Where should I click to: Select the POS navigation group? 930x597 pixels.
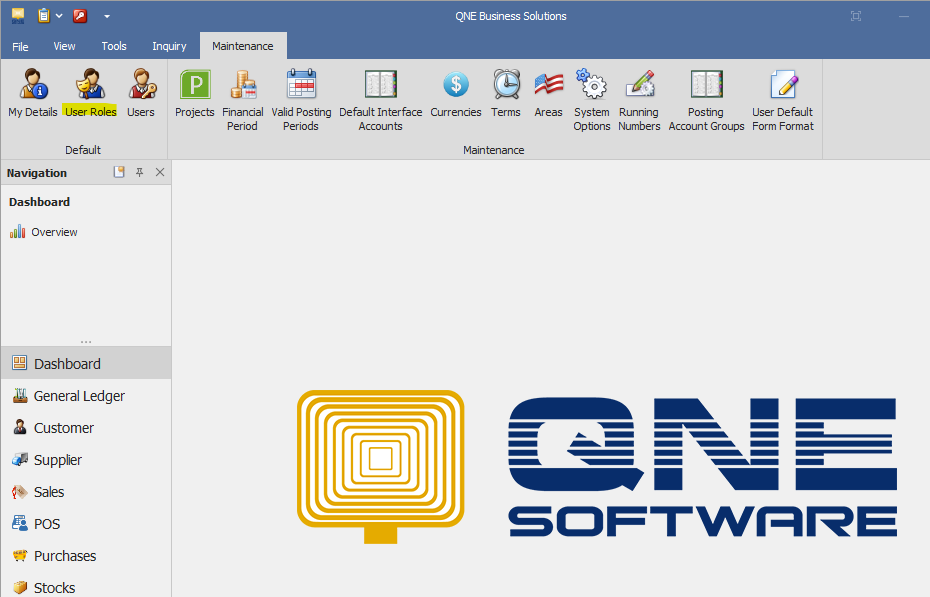click(86, 523)
